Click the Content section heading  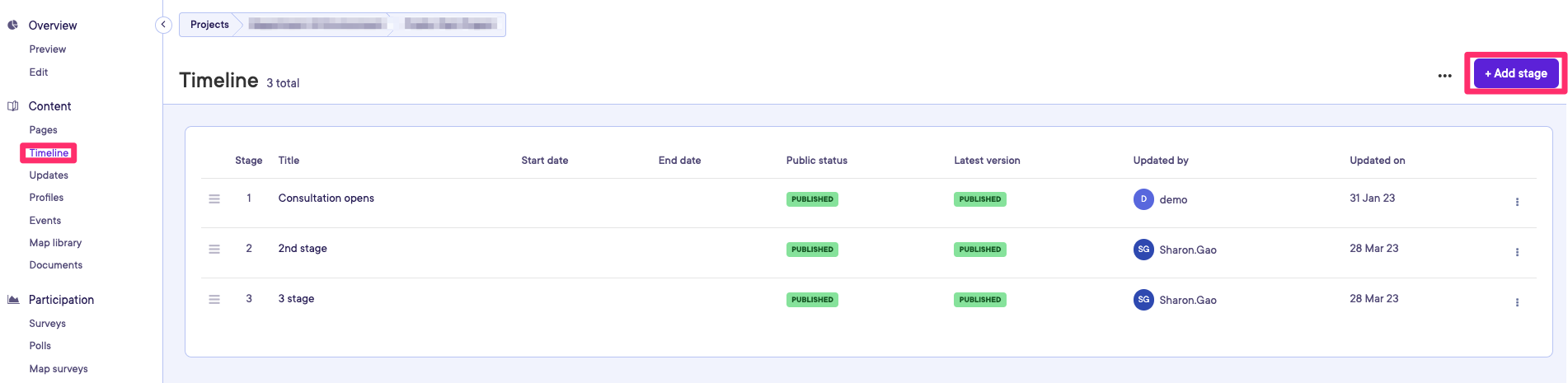tap(49, 106)
